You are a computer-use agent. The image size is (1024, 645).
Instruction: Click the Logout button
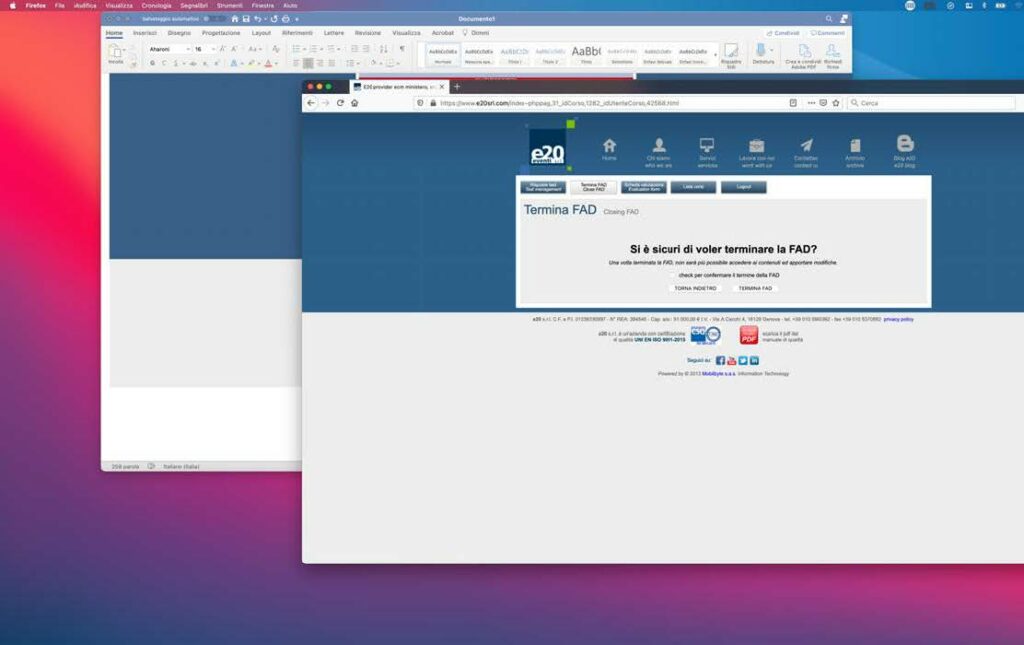pyautogui.click(x=743, y=187)
